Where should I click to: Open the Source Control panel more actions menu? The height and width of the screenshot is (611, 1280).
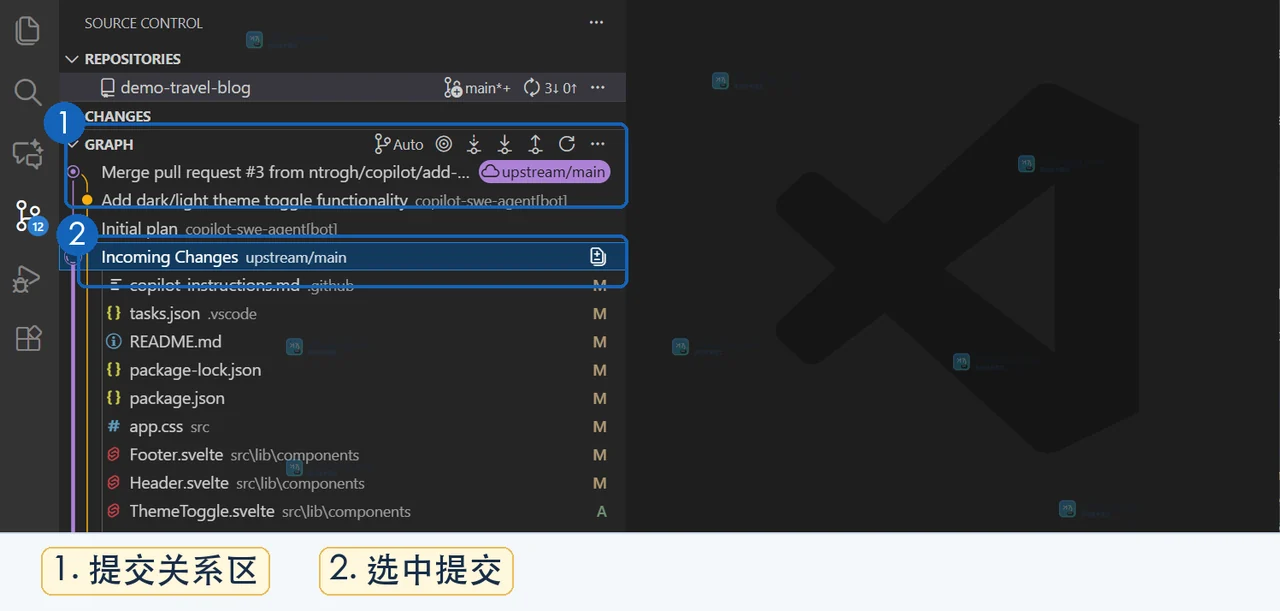pyautogui.click(x=597, y=23)
